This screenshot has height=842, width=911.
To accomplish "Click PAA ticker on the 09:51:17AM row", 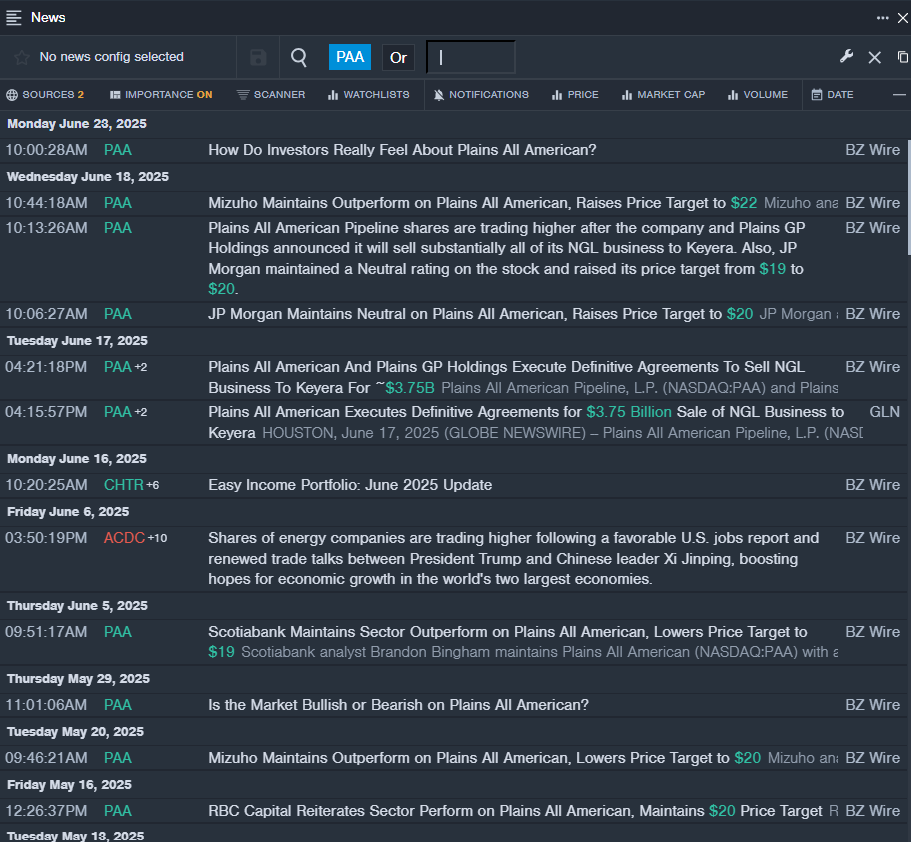I will pyautogui.click(x=118, y=632).
